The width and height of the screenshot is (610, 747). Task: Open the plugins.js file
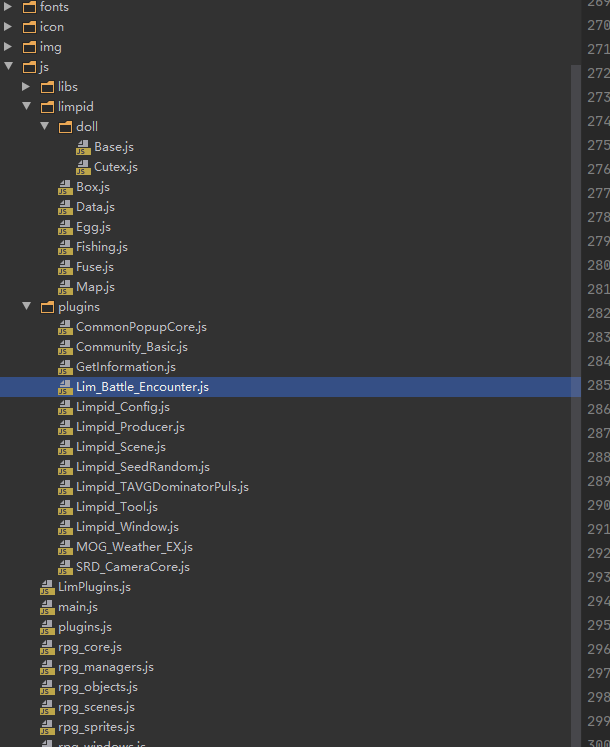point(85,627)
